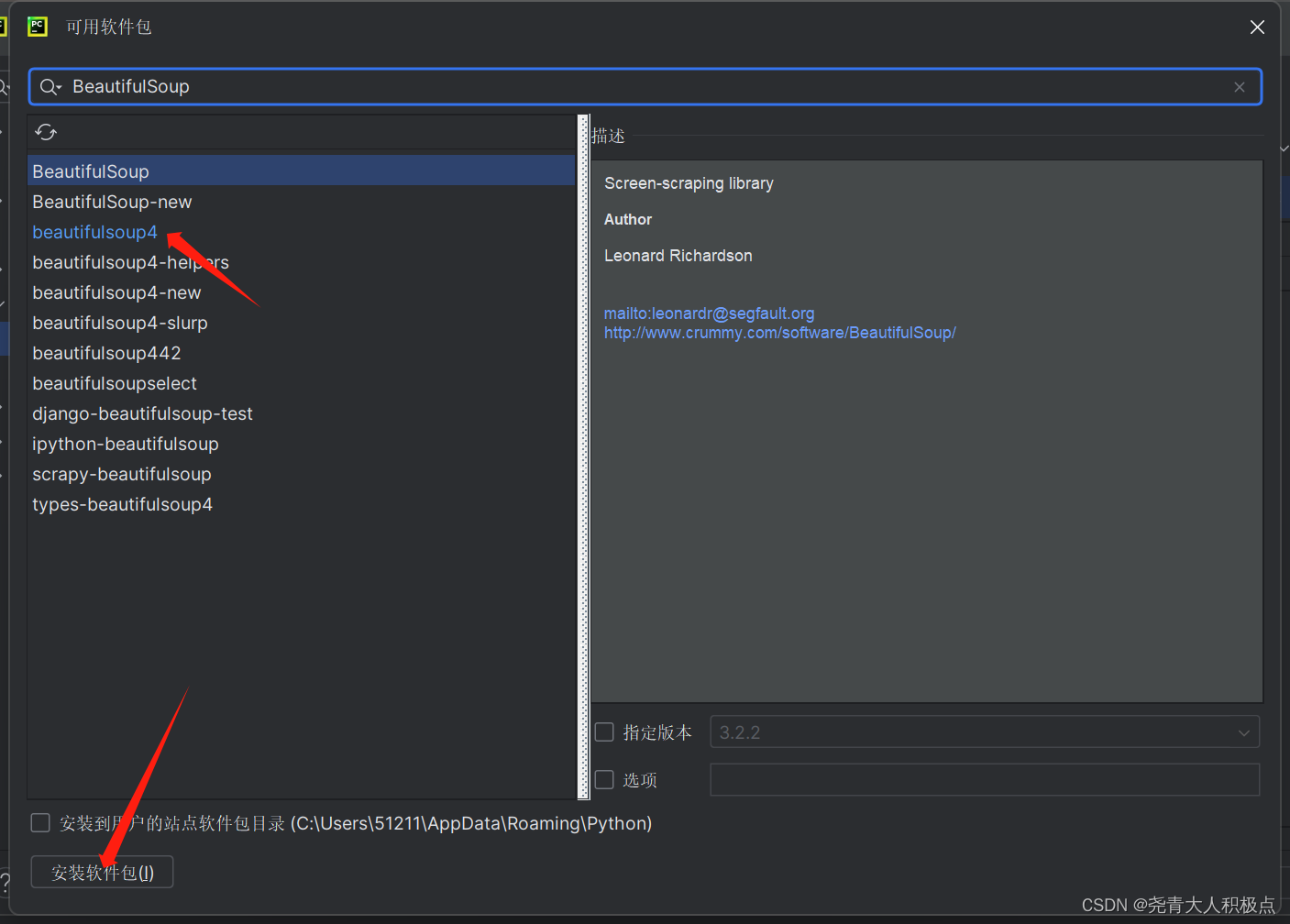Click the PyCharm logo in title bar
This screenshot has height=924, width=1290.
[x=38, y=27]
